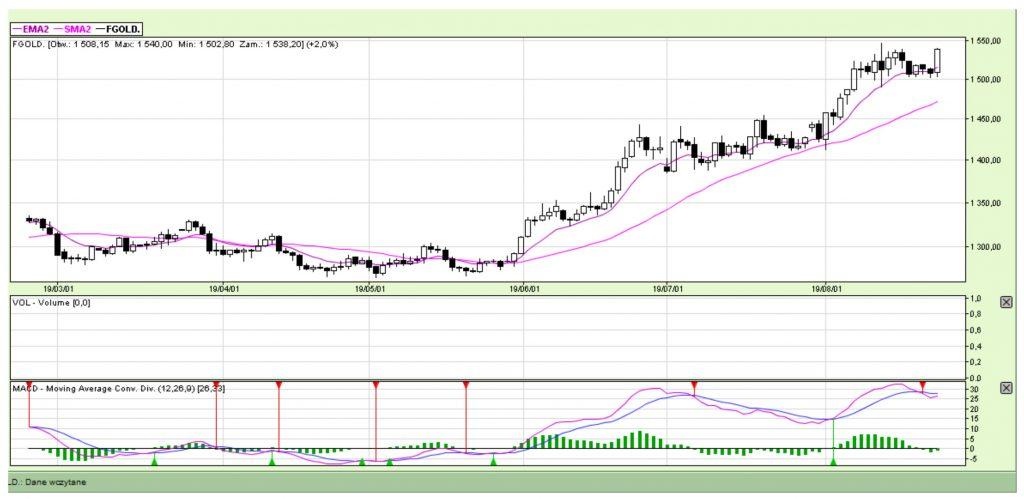This screenshot has width=1024, height=499.
Task: Click the green buy marker before 19/06/01
Action: [493, 461]
